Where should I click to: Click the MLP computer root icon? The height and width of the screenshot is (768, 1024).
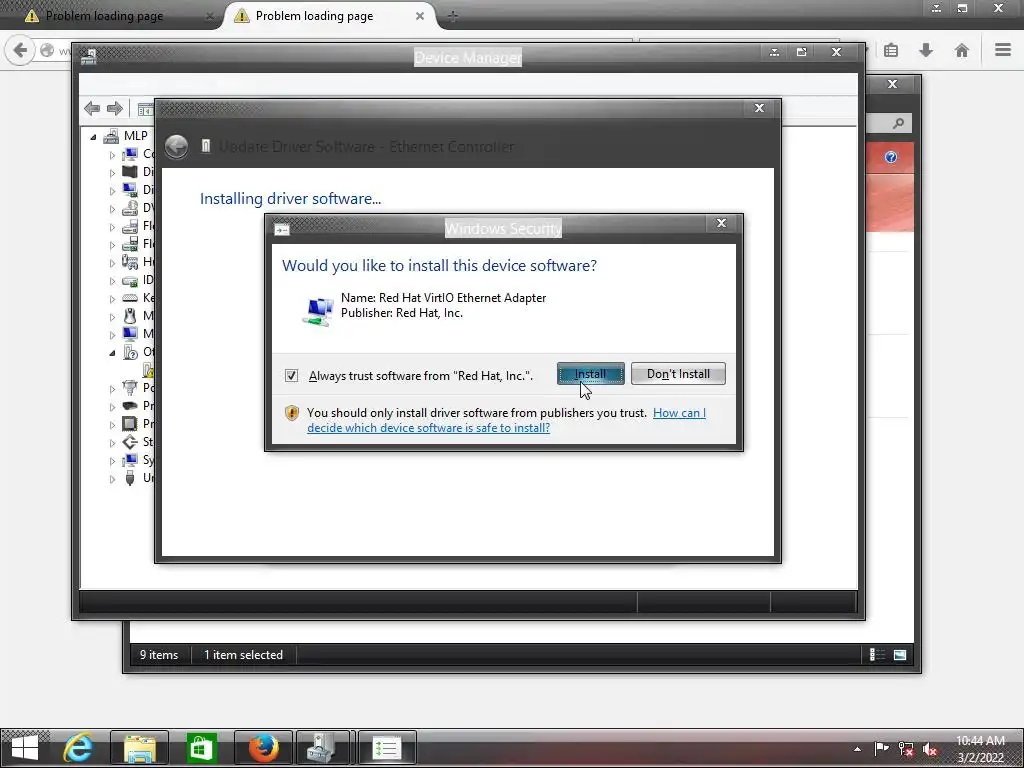click(112, 136)
